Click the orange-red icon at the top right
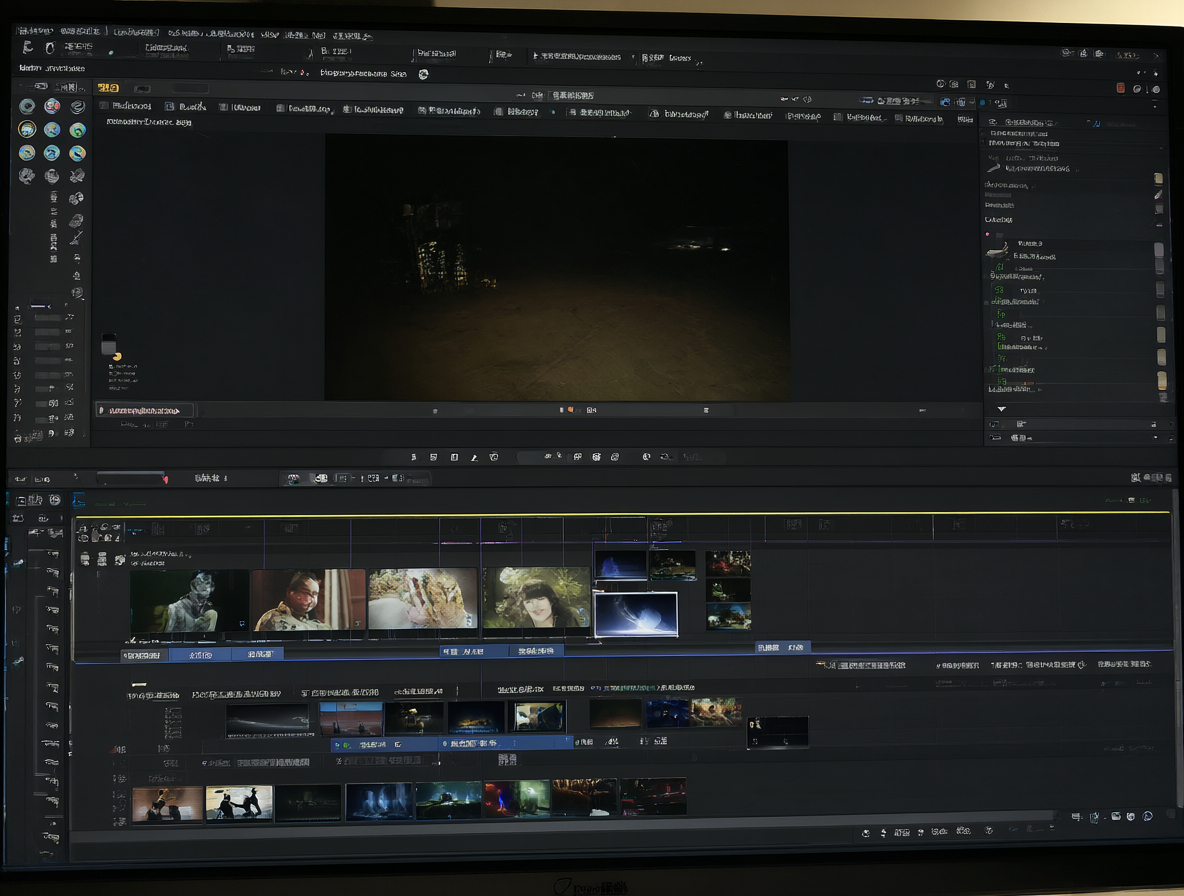 coord(1121,88)
